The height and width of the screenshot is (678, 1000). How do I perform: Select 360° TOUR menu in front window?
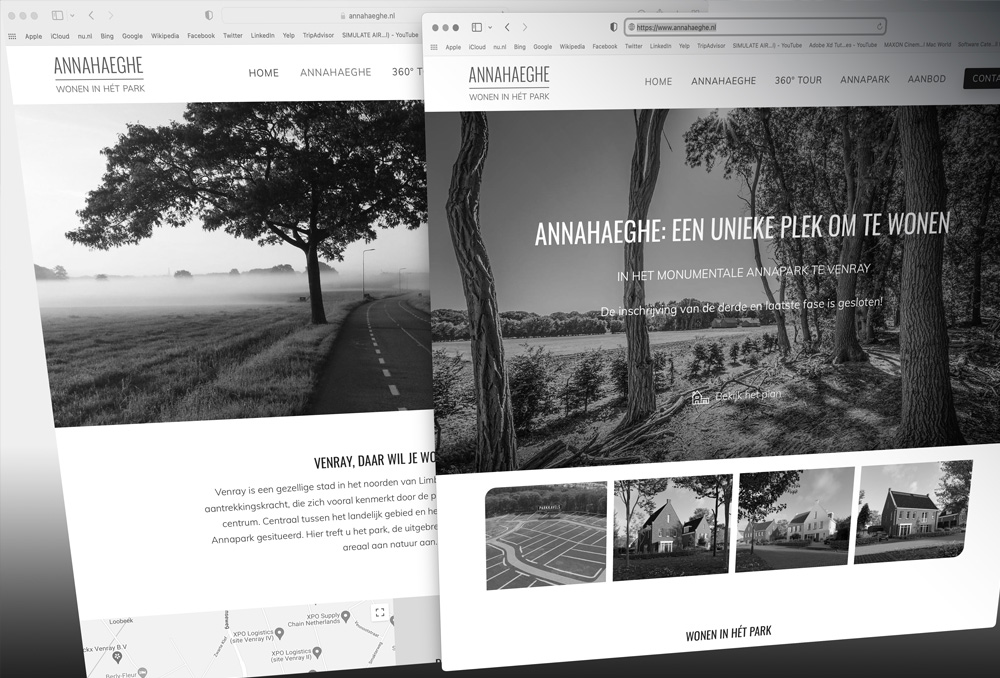click(798, 80)
